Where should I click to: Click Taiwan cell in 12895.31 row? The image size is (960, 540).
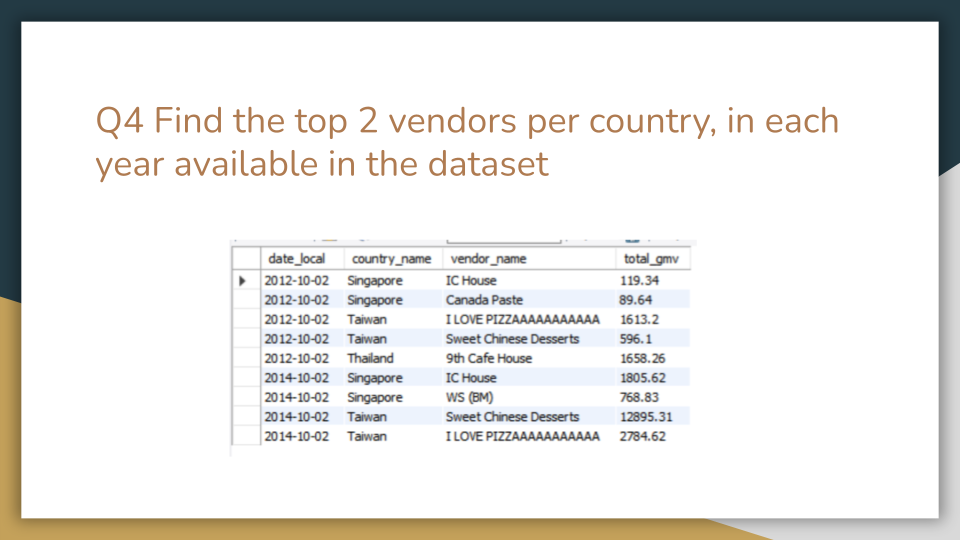pos(367,417)
